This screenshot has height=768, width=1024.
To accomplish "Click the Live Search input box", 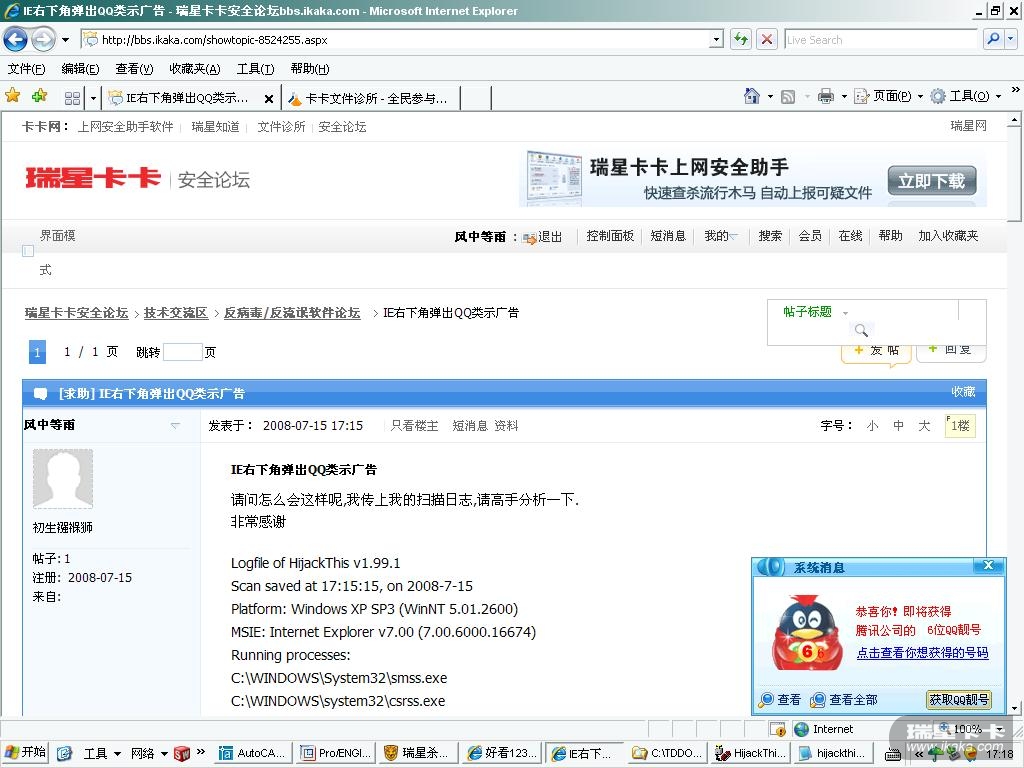I will point(880,39).
